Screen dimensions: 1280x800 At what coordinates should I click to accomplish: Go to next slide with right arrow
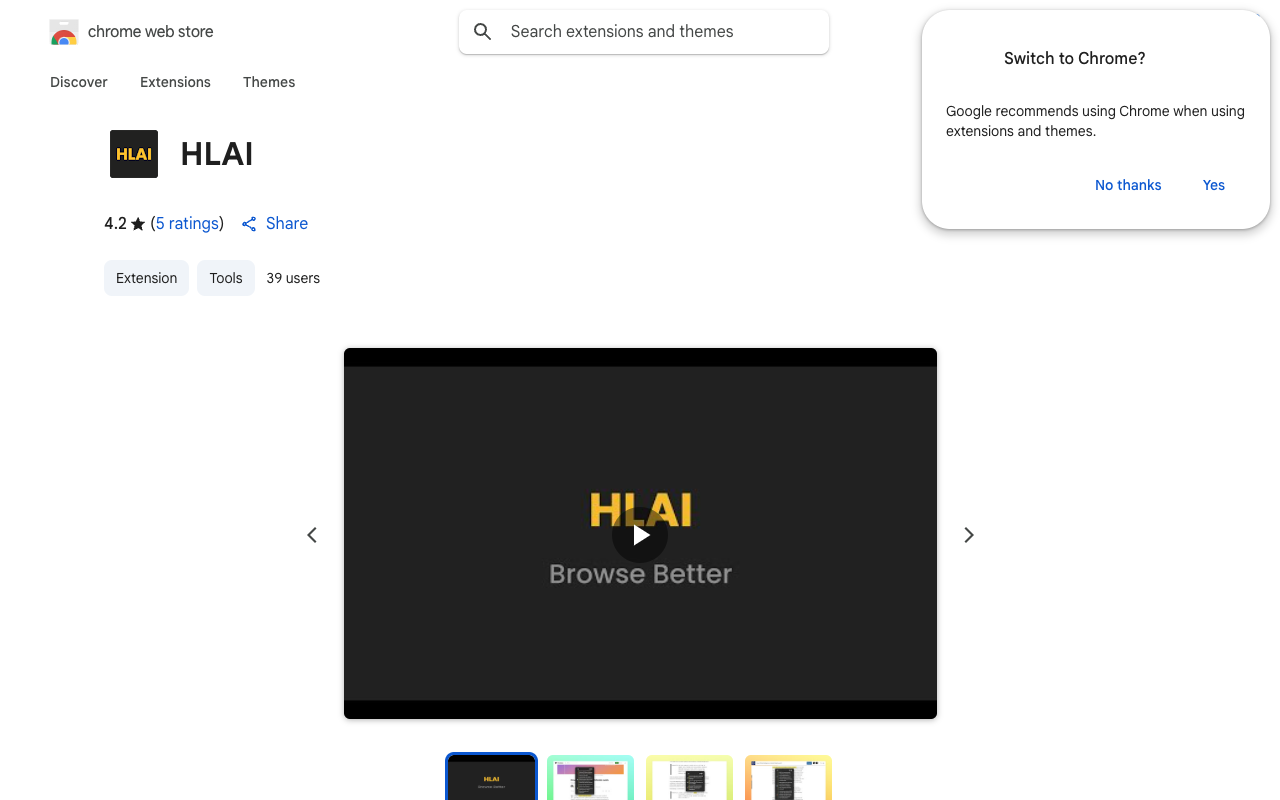(x=968, y=535)
